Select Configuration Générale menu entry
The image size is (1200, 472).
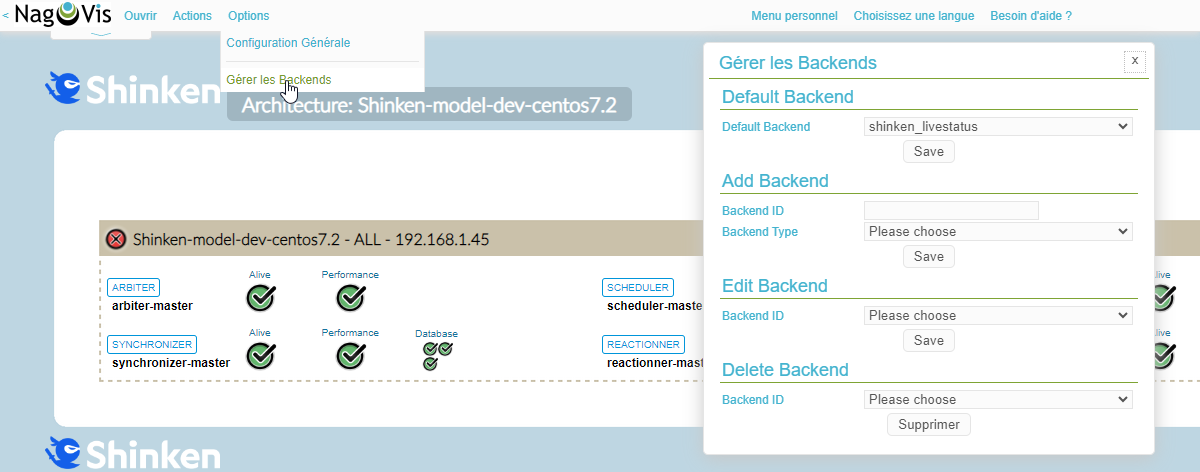point(288,43)
